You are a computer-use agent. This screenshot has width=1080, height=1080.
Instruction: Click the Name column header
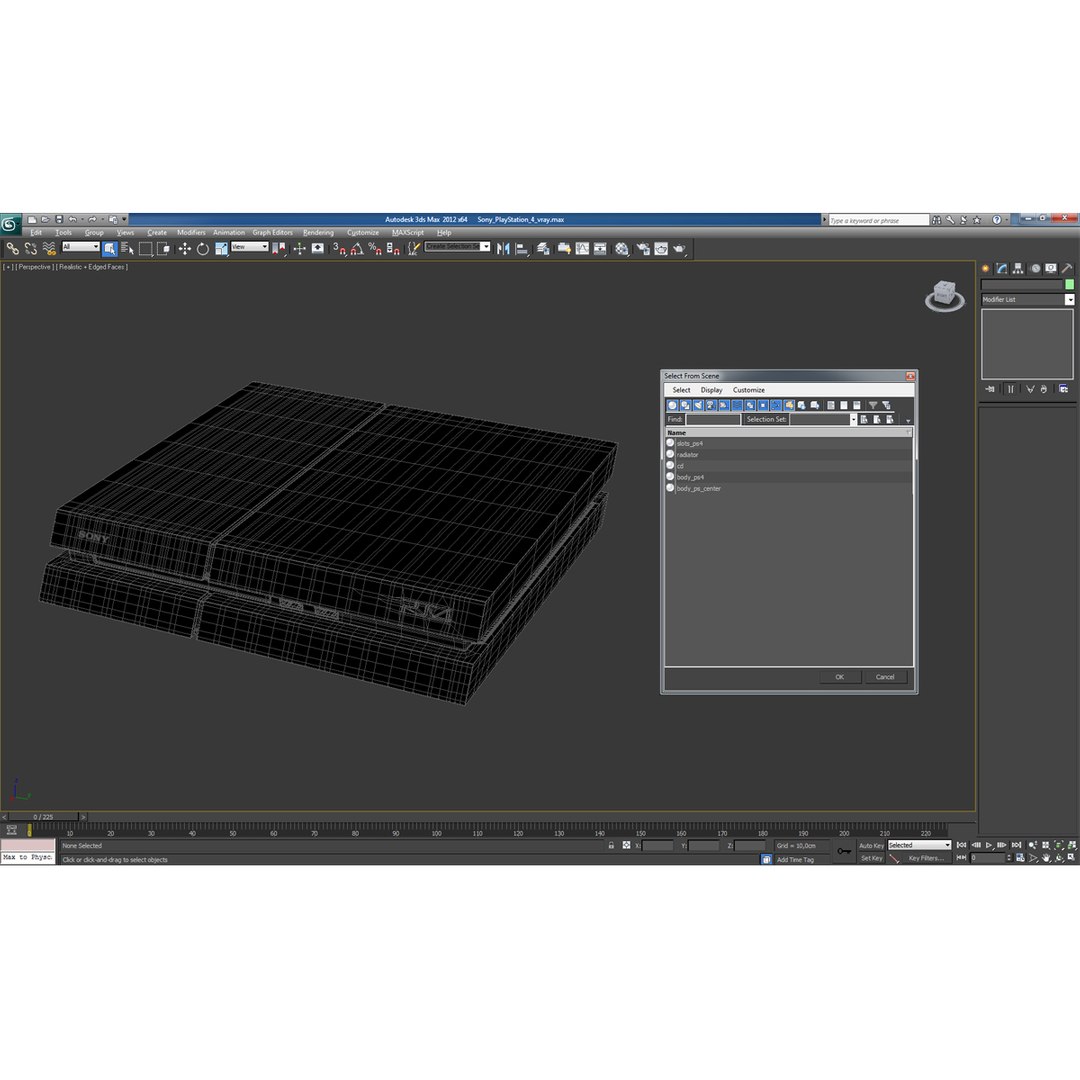(788, 433)
